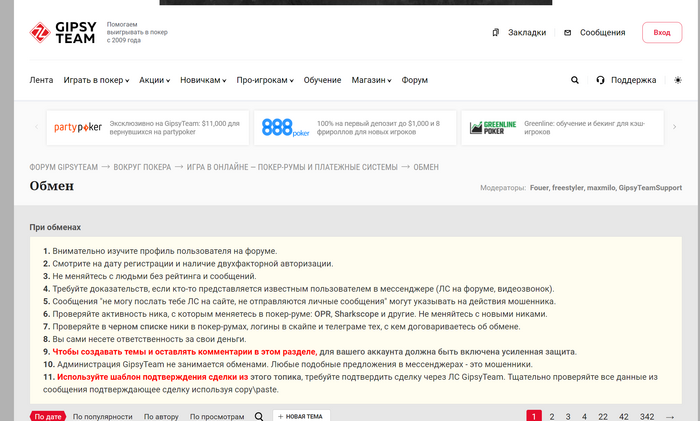
Task: Open Поддержка headset support link
Action: tap(626, 80)
